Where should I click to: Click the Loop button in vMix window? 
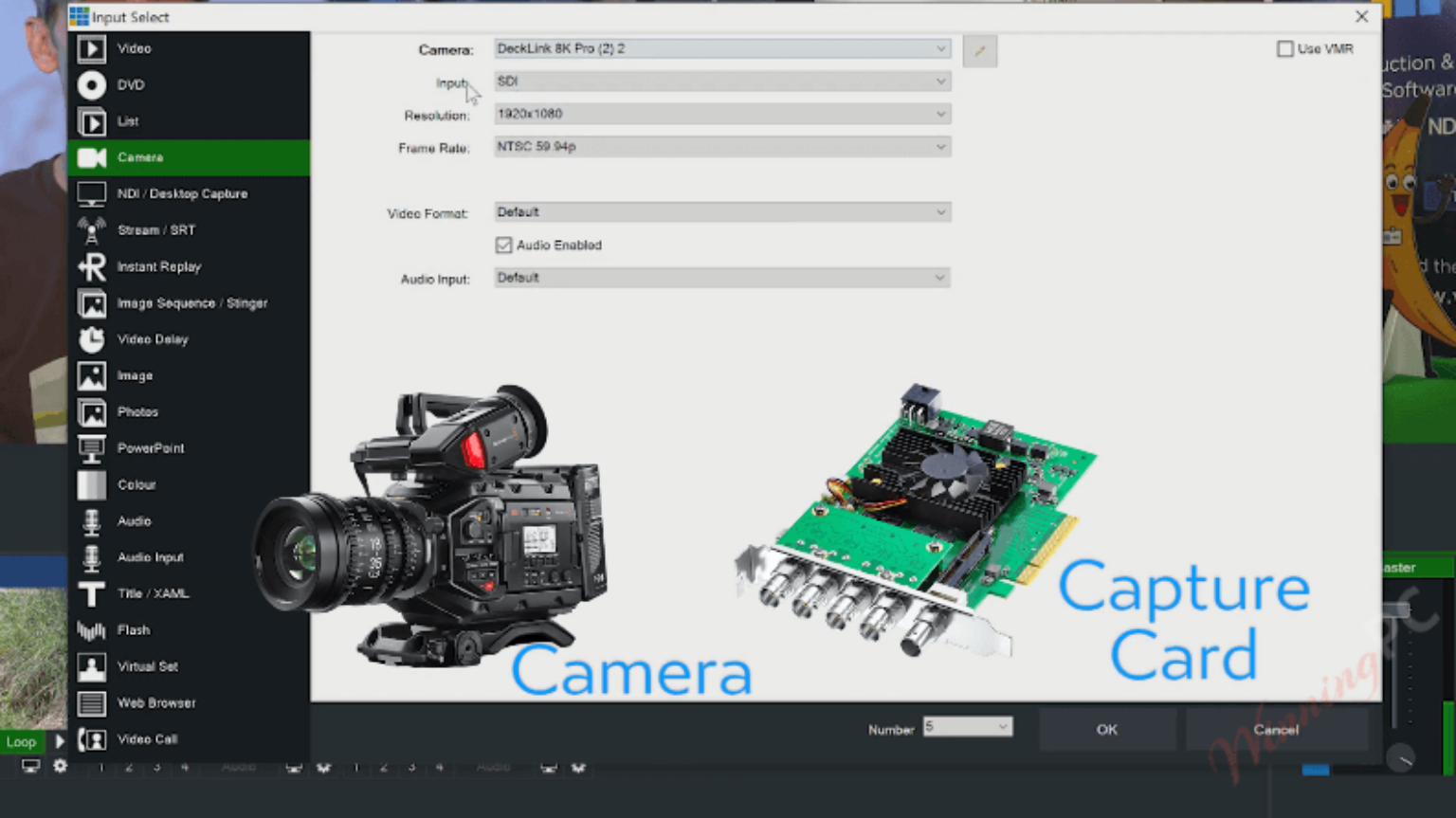(22, 742)
